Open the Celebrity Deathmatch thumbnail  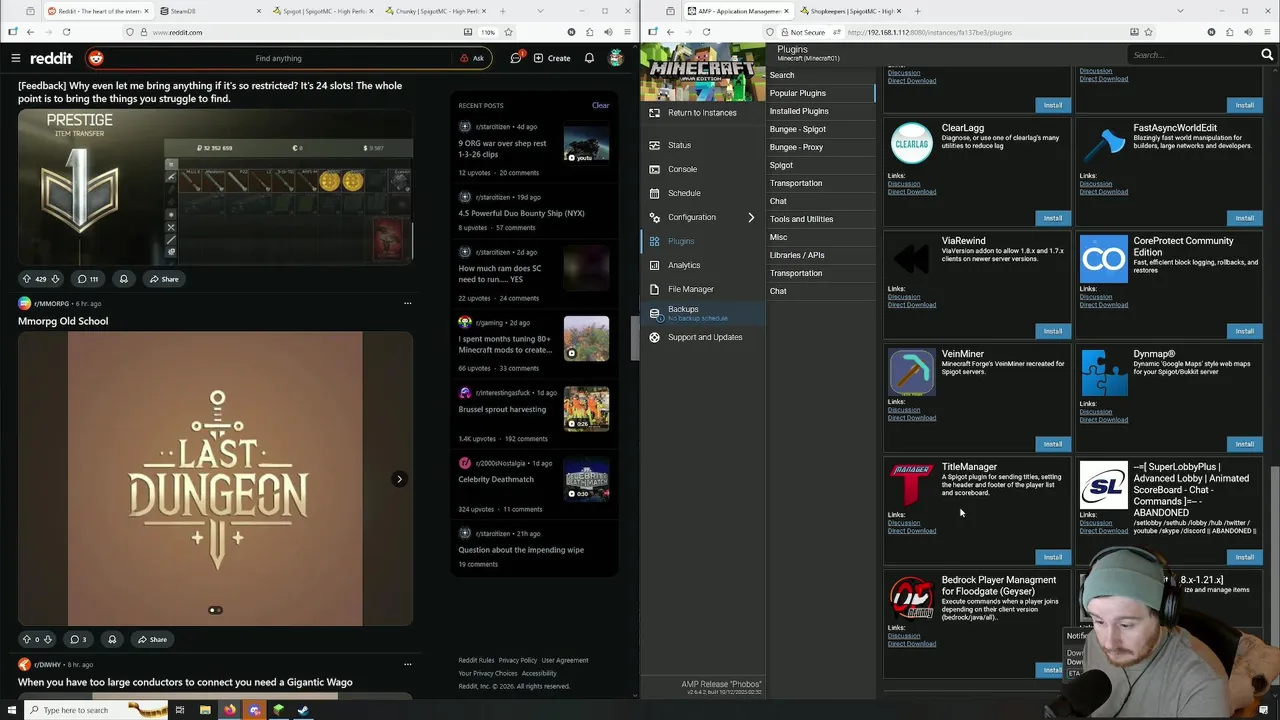coord(586,478)
